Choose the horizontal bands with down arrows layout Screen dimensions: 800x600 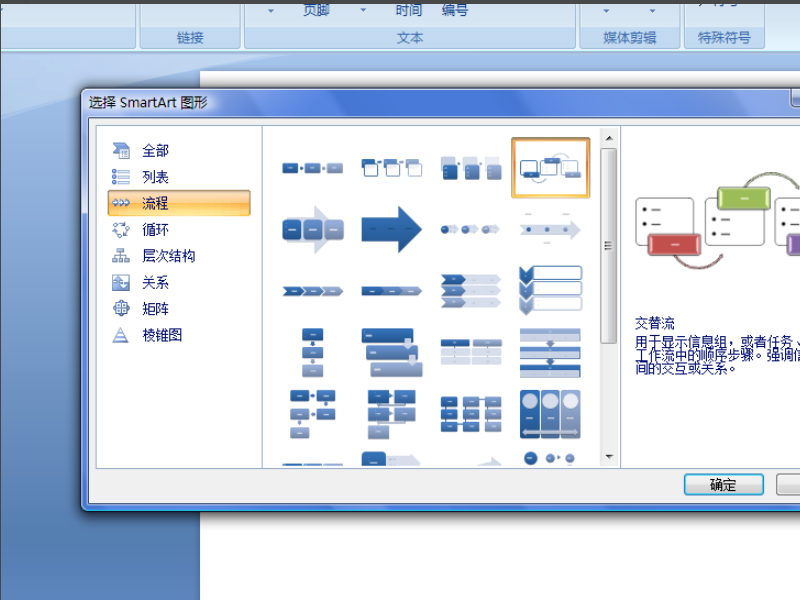pyautogui.click(x=550, y=353)
